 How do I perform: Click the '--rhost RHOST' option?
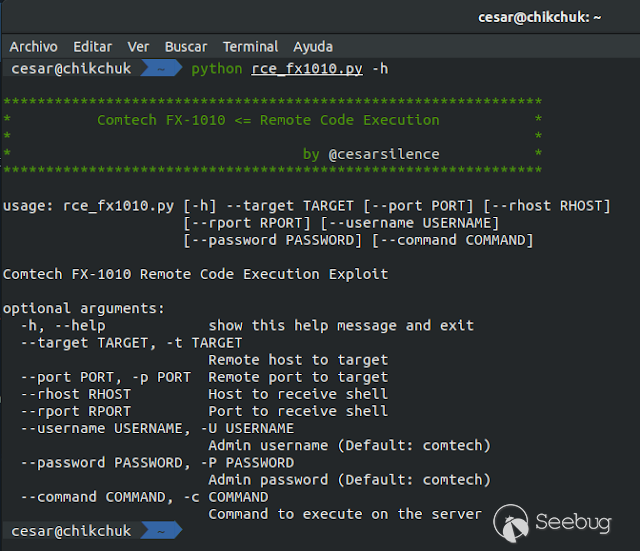(76, 394)
